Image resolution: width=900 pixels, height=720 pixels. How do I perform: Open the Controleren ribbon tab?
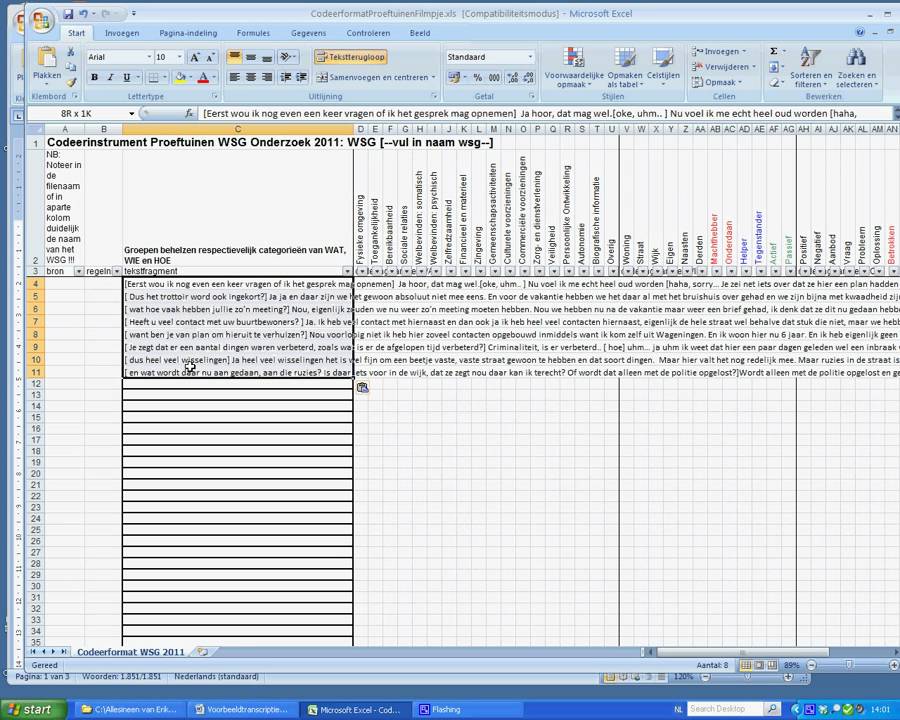click(368, 33)
